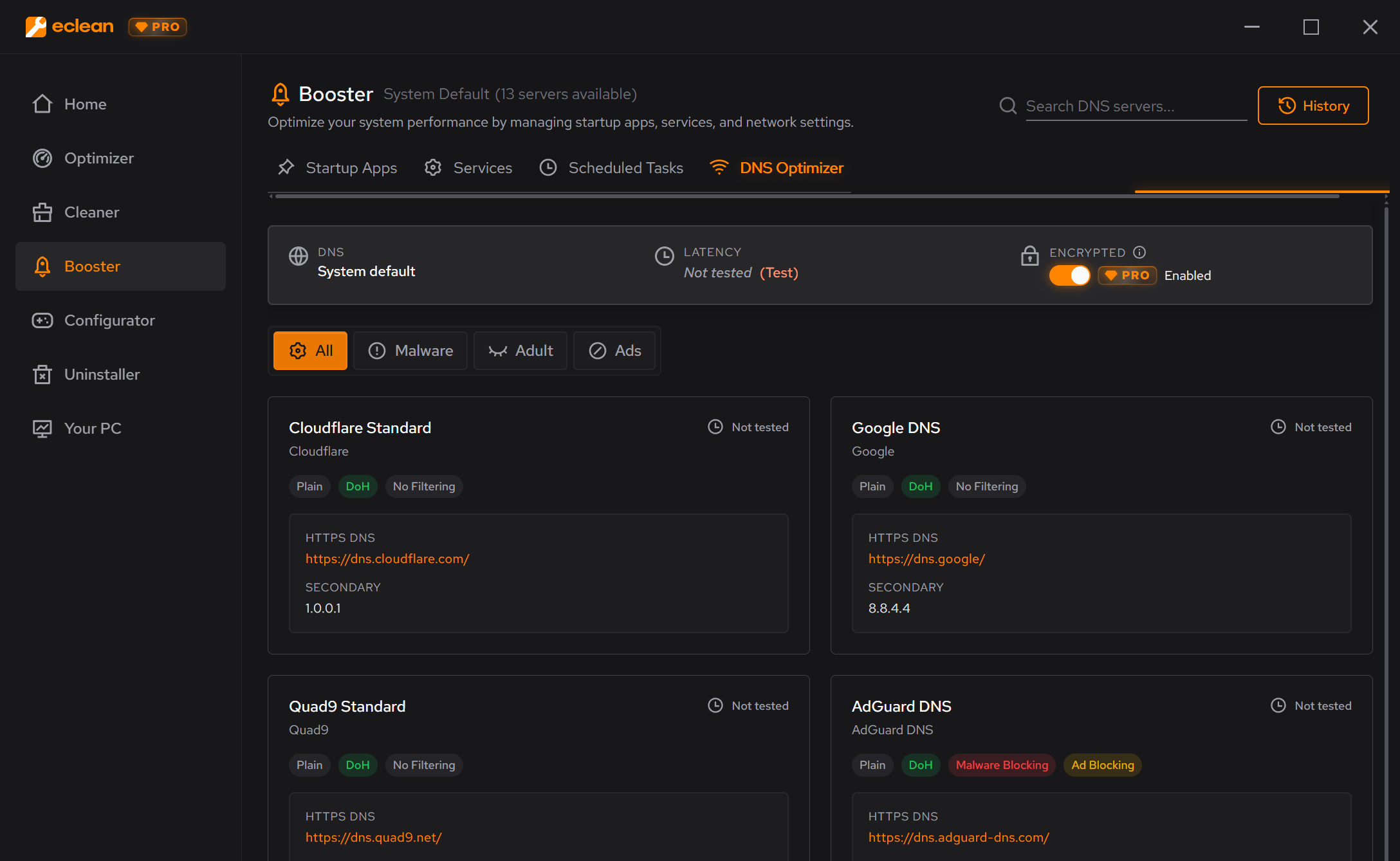Maximize the eclean window
Viewport: 1400px width, 861px height.
coord(1311,27)
